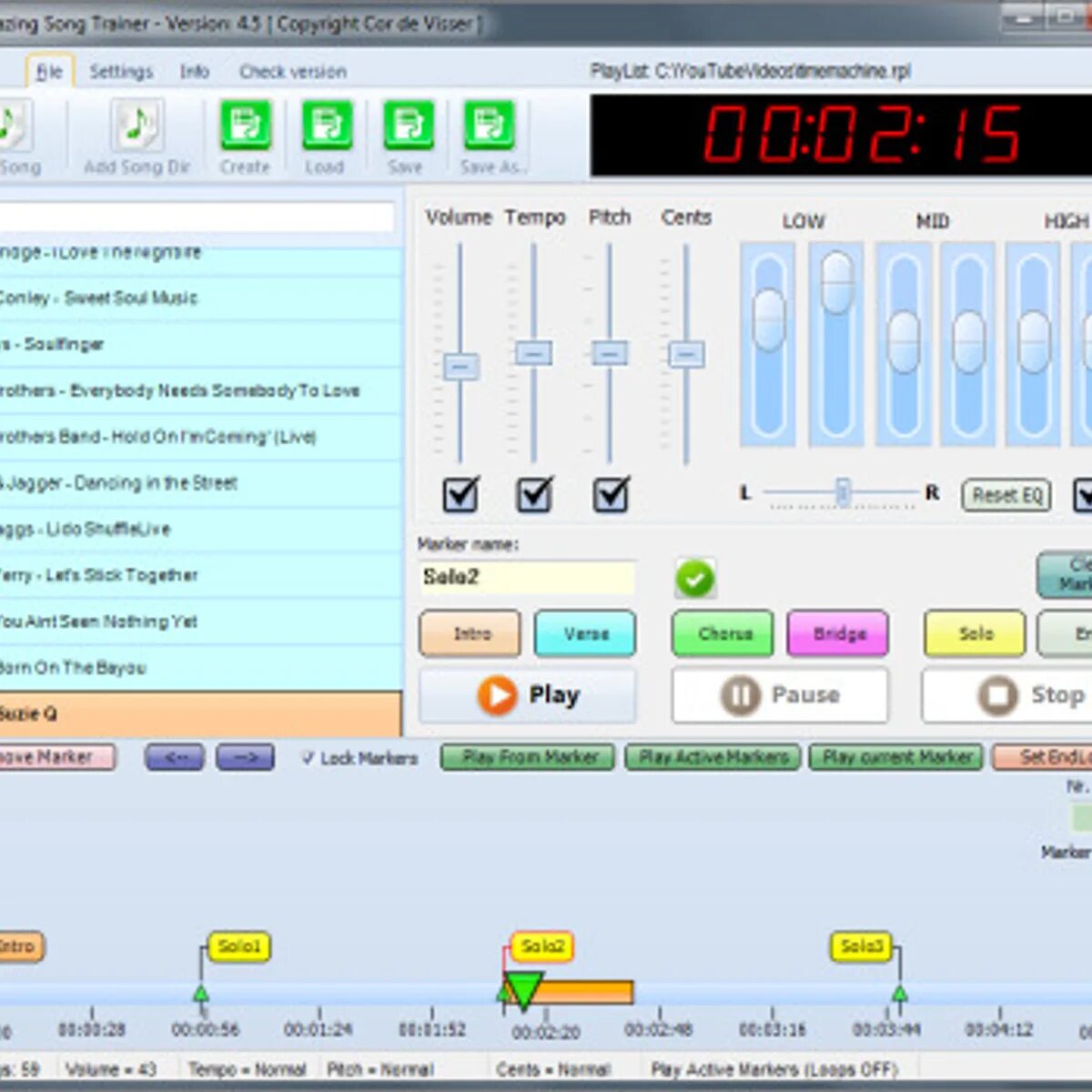Click the Verse marker button
This screenshot has height=1092, width=1092.
click(585, 633)
